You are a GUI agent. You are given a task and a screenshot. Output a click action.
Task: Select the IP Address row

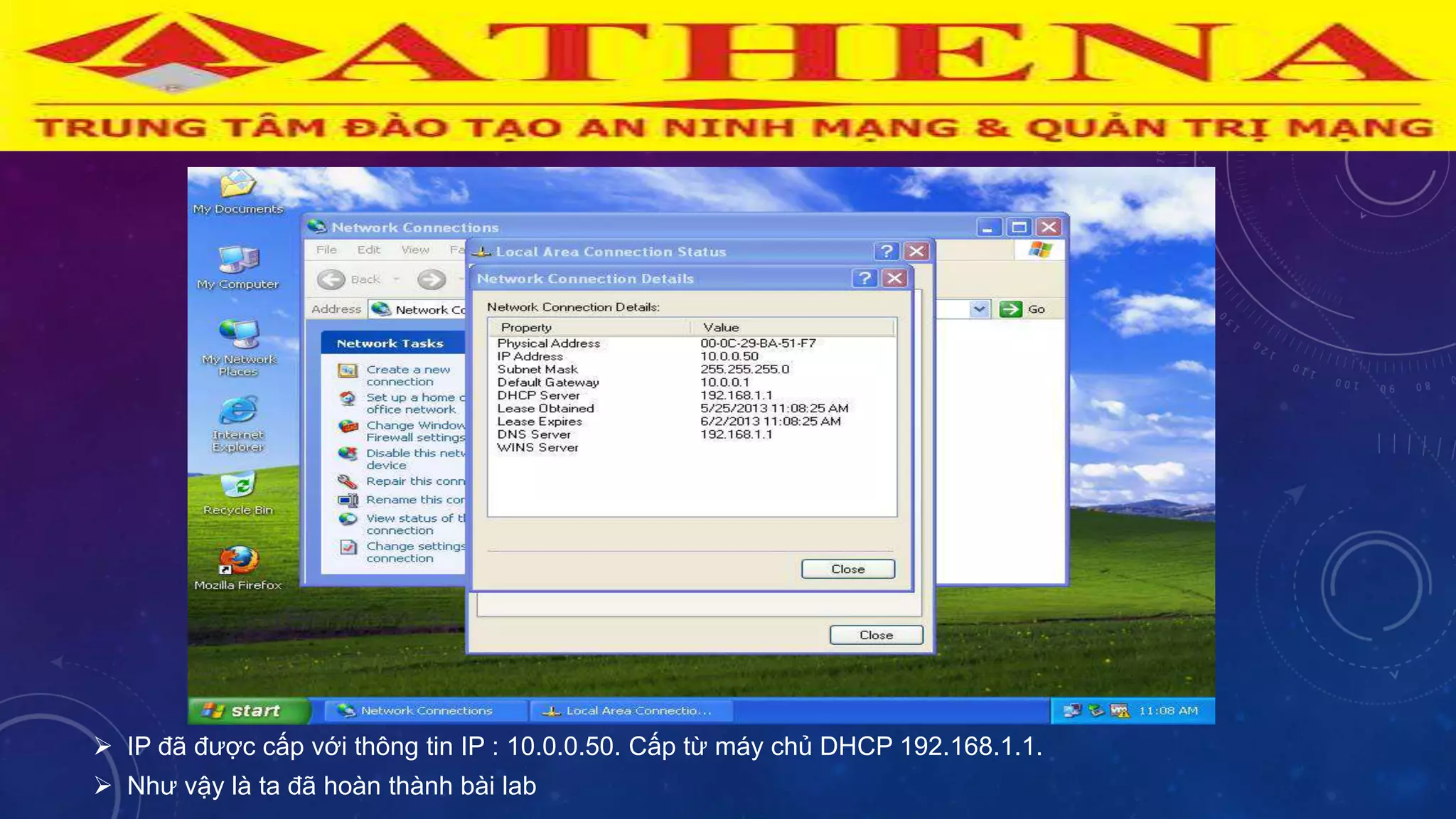[692, 356]
